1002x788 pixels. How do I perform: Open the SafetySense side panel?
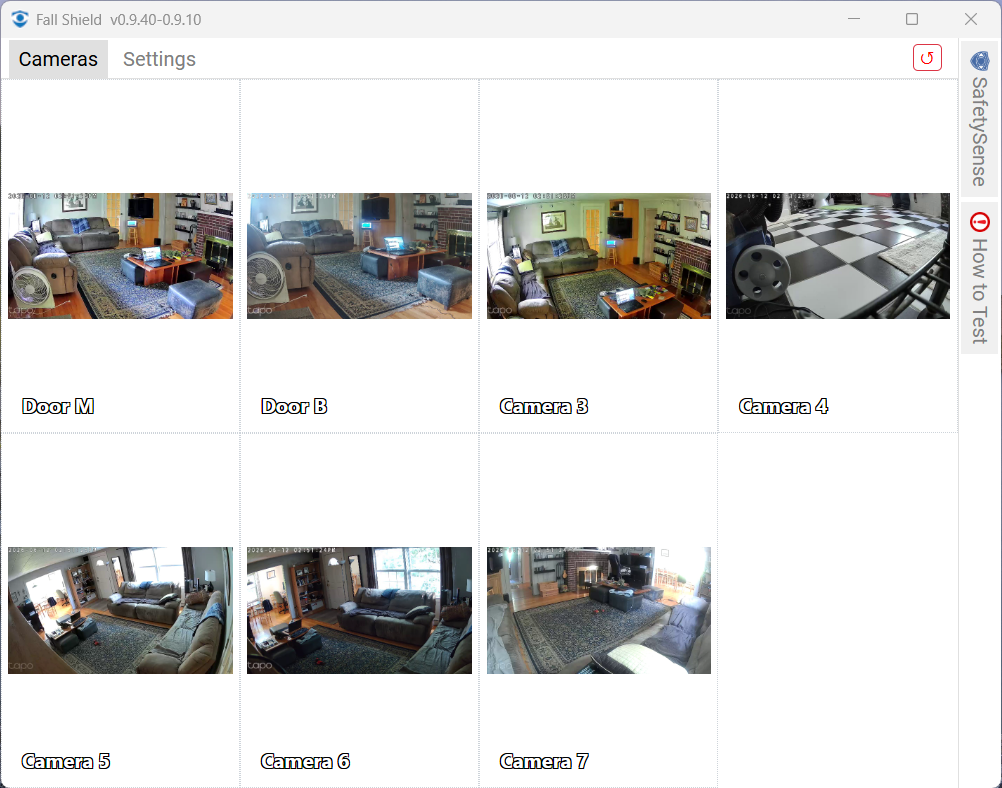[x=979, y=120]
